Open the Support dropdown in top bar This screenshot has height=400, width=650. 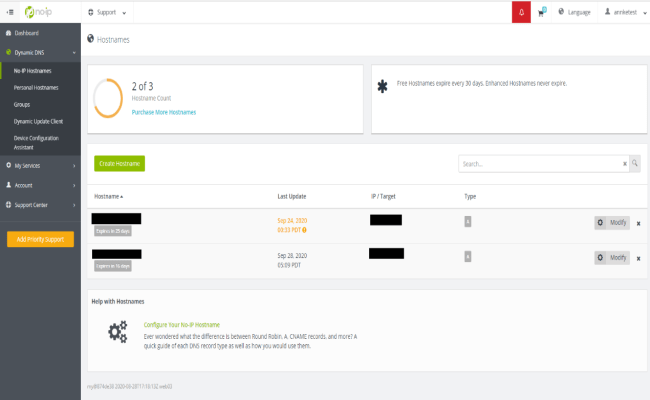tap(112, 12)
